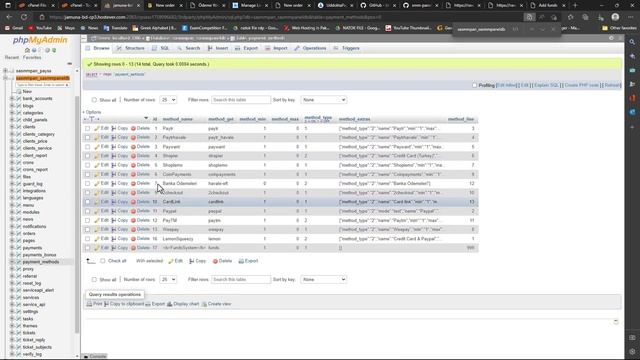Click the Display chart icon
The image size is (640, 360).
[170, 304]
